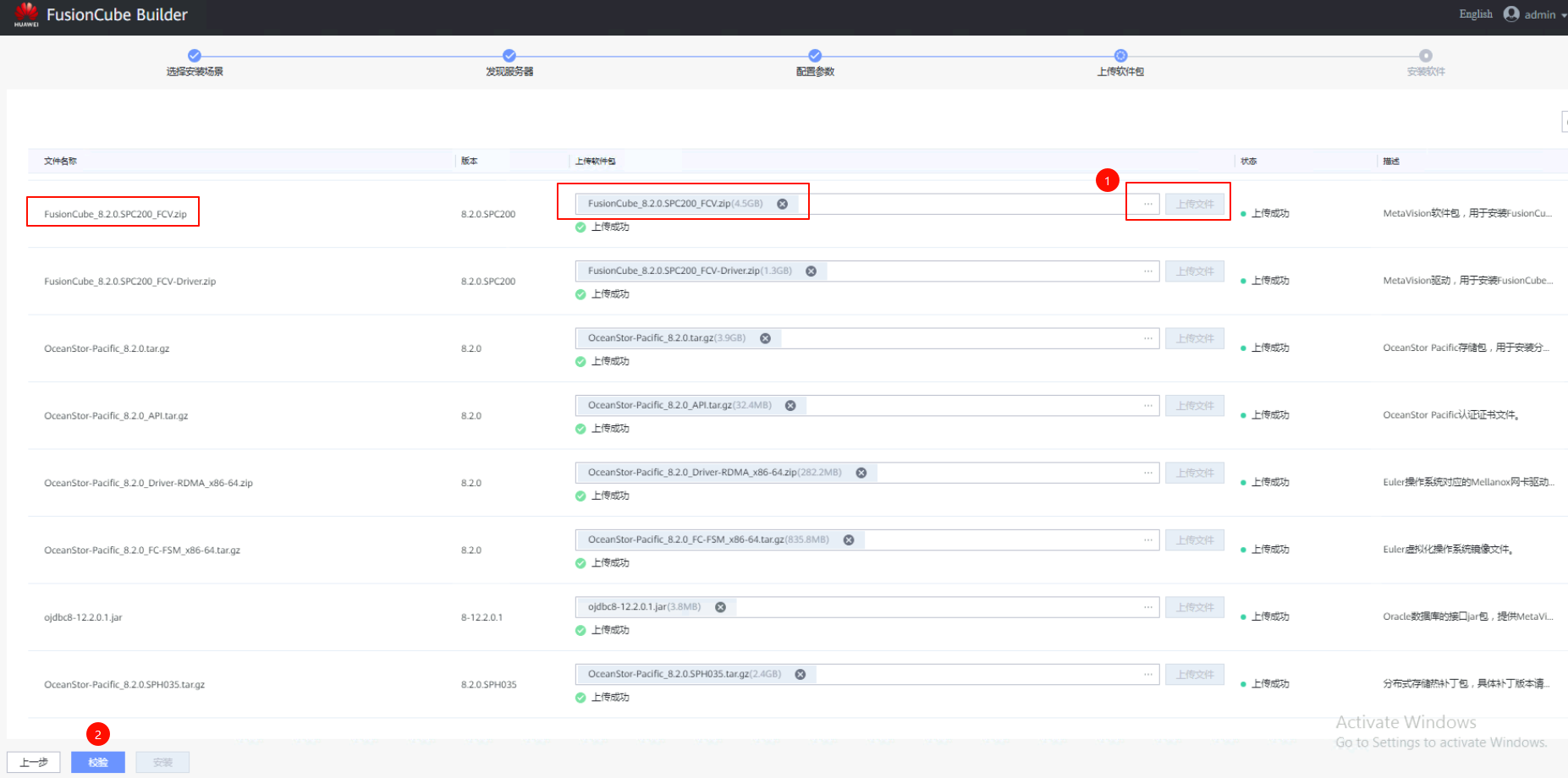Remove the FusionCube_8.2.0.SPC200_FCV.zip uploaded file

782,204
